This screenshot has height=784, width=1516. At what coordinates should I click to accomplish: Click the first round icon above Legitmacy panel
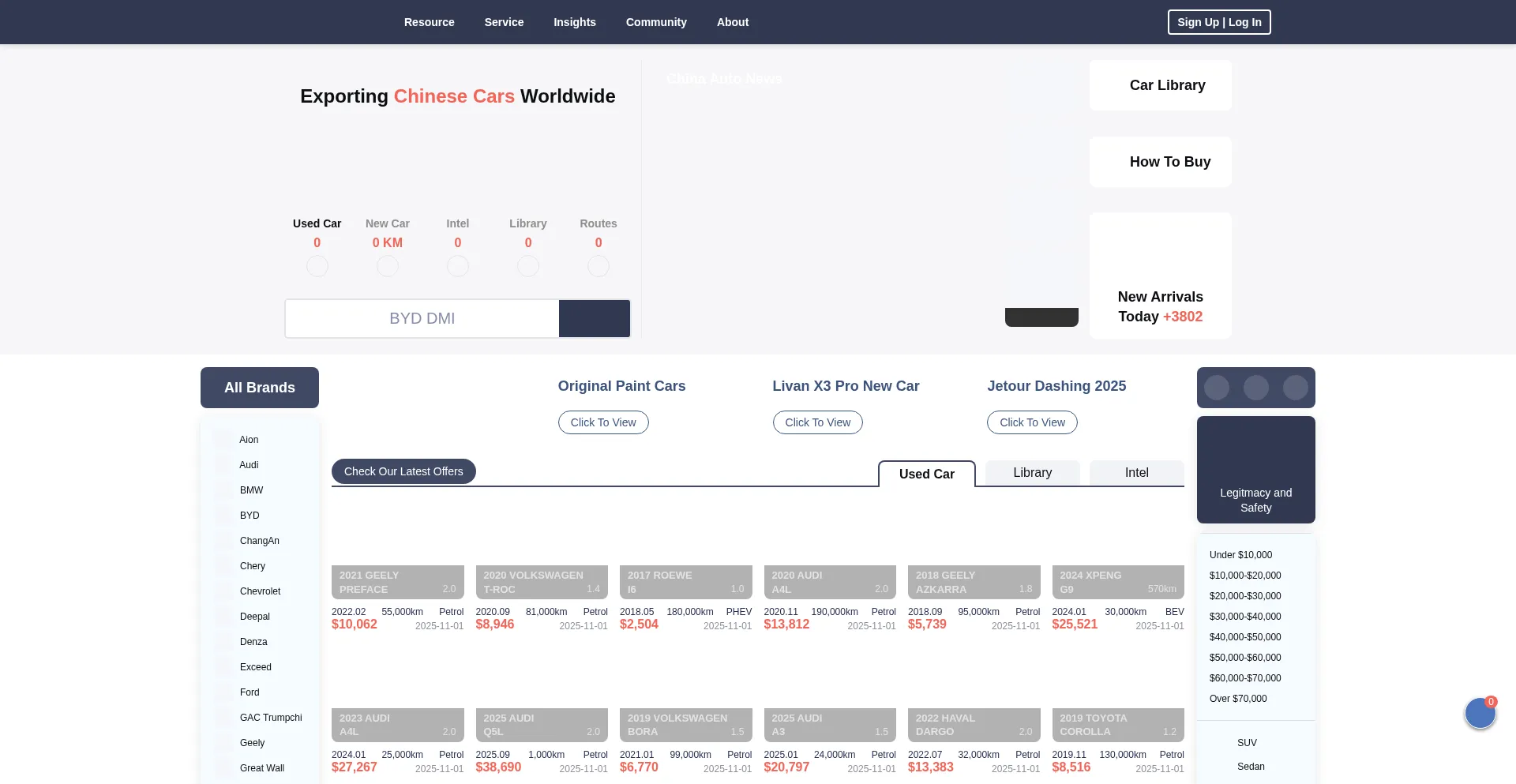coord(1216,388)
